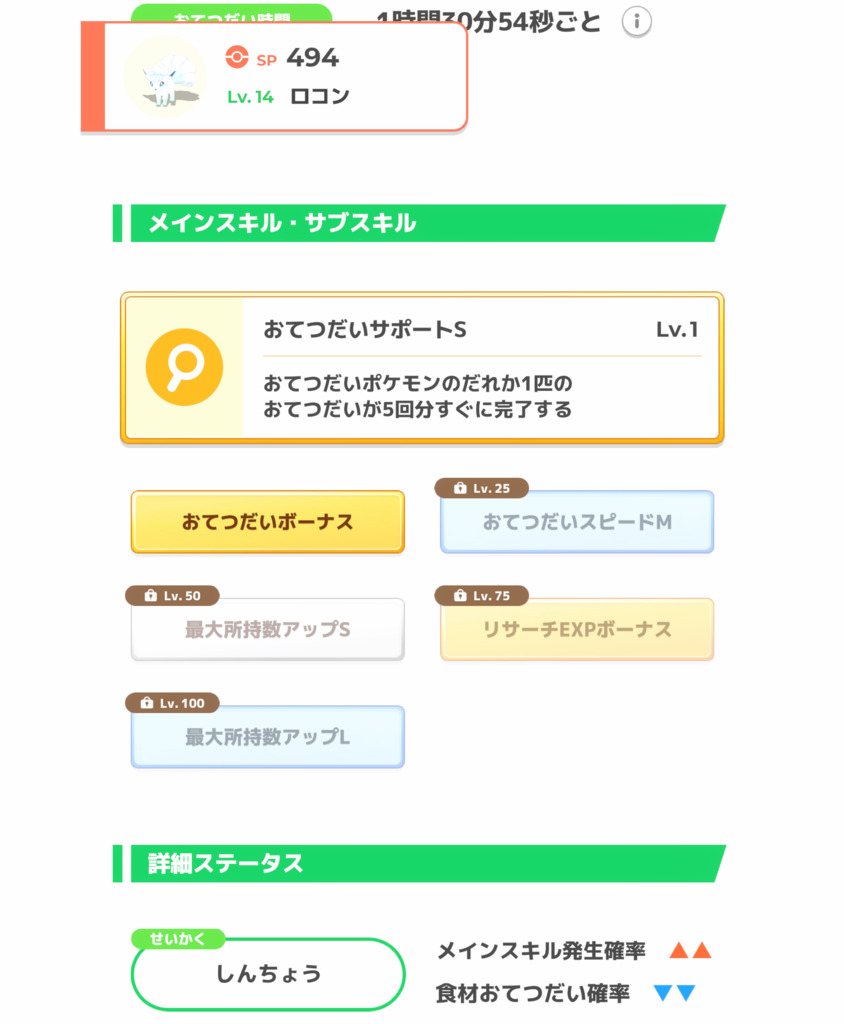Click the Lv. 75 lock badge
This screenshot has width=844, height=1024.
click(x=481, y=596)
